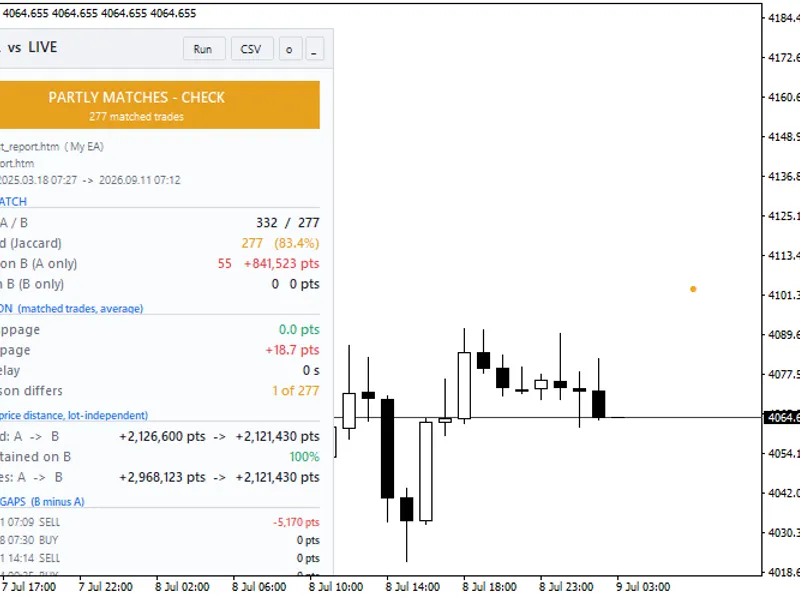Click the '0.0 pts' slippage value
The width and height of the screenshot is (800, 600).
pyautogui.click(x=299, y=330)
